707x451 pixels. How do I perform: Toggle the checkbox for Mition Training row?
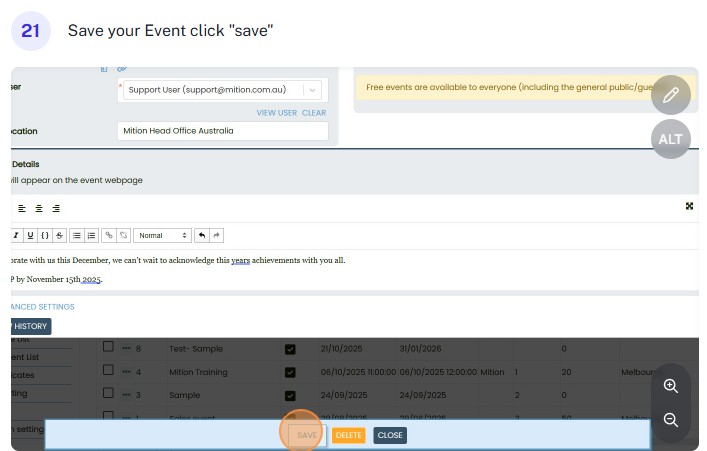290,371
